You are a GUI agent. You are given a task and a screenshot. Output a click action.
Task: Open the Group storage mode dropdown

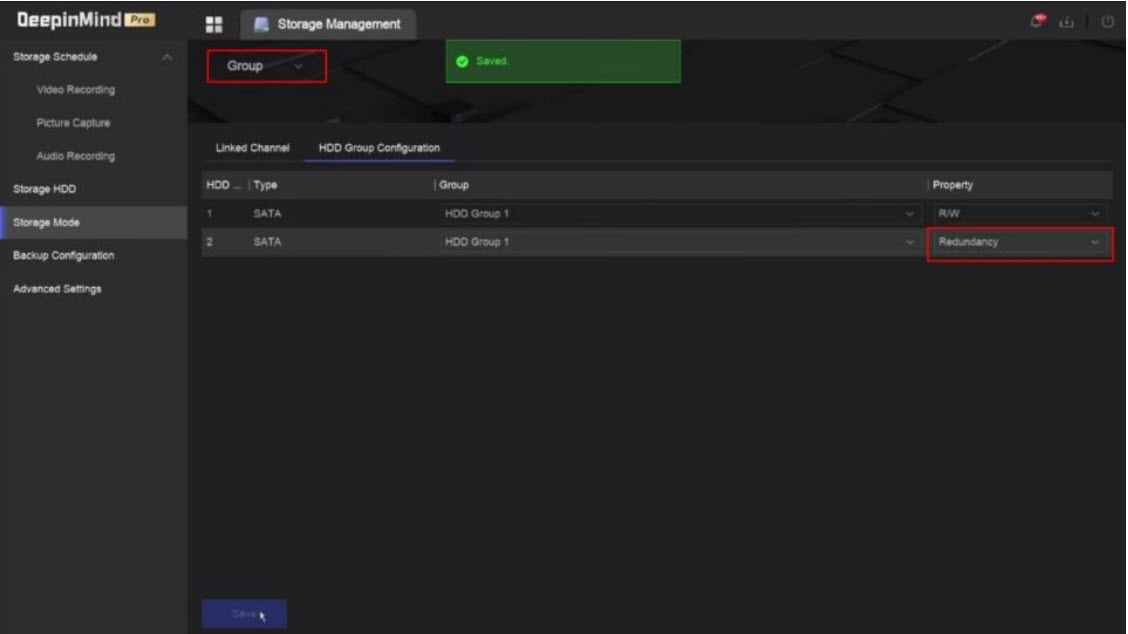266,66
